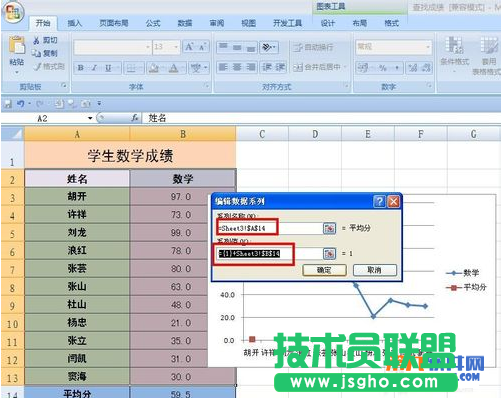The image size is (501, 398).
Task: Apply the percent style (%) icon
Action: (x=383, y=68)
